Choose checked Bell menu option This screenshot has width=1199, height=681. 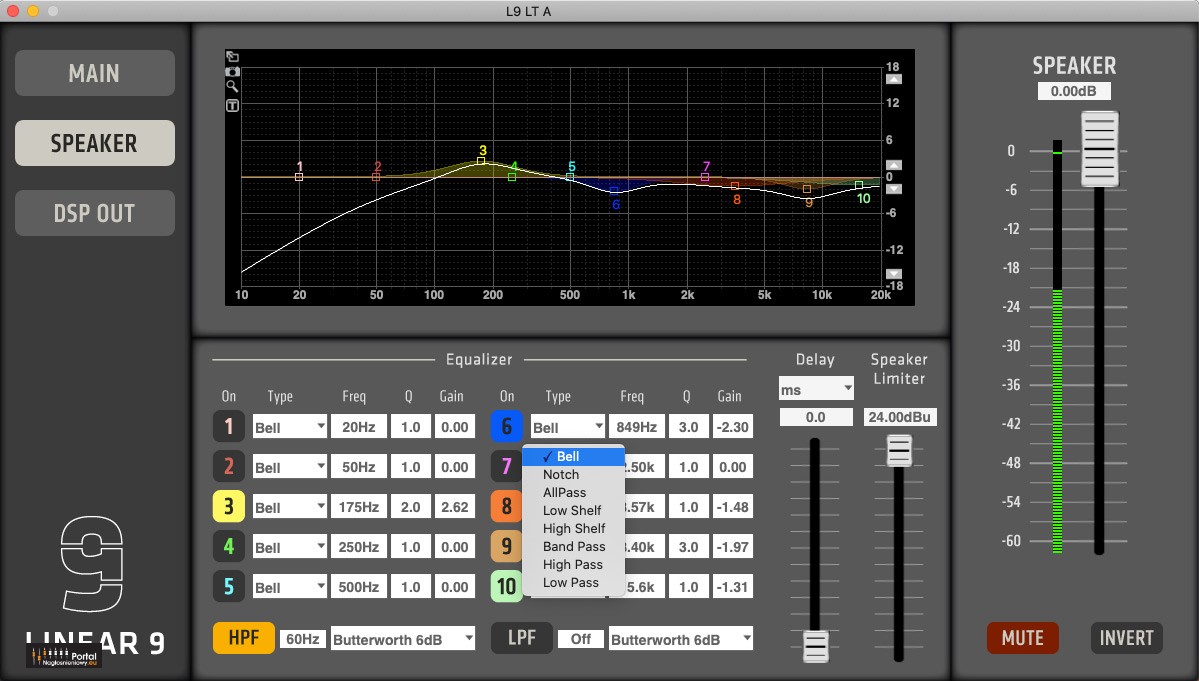pos(574,456)
